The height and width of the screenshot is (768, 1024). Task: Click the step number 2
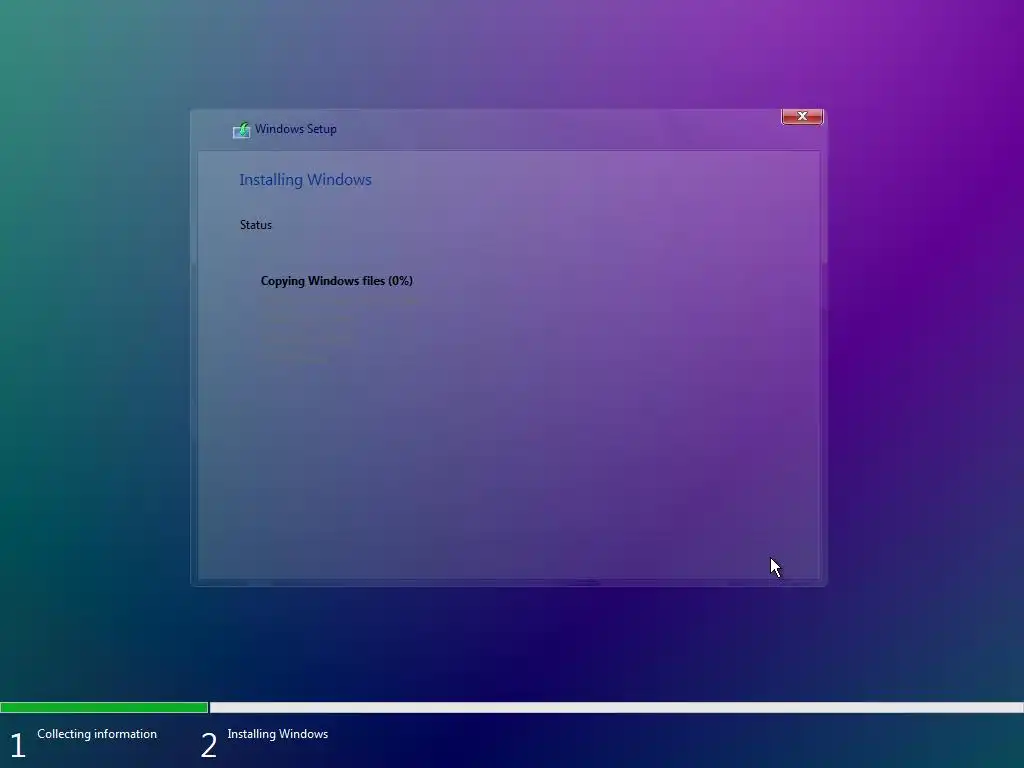208,746
